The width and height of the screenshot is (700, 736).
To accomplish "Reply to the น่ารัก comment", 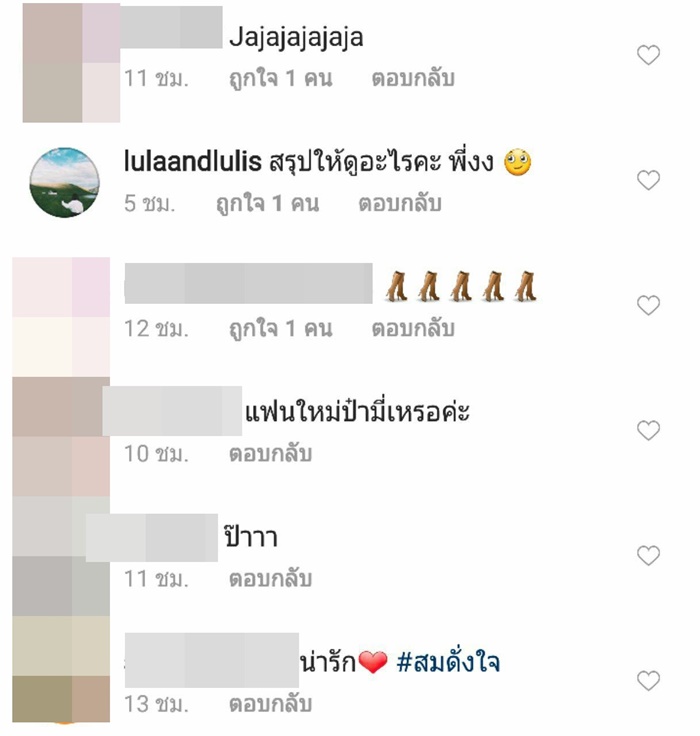I will [270, 704].
